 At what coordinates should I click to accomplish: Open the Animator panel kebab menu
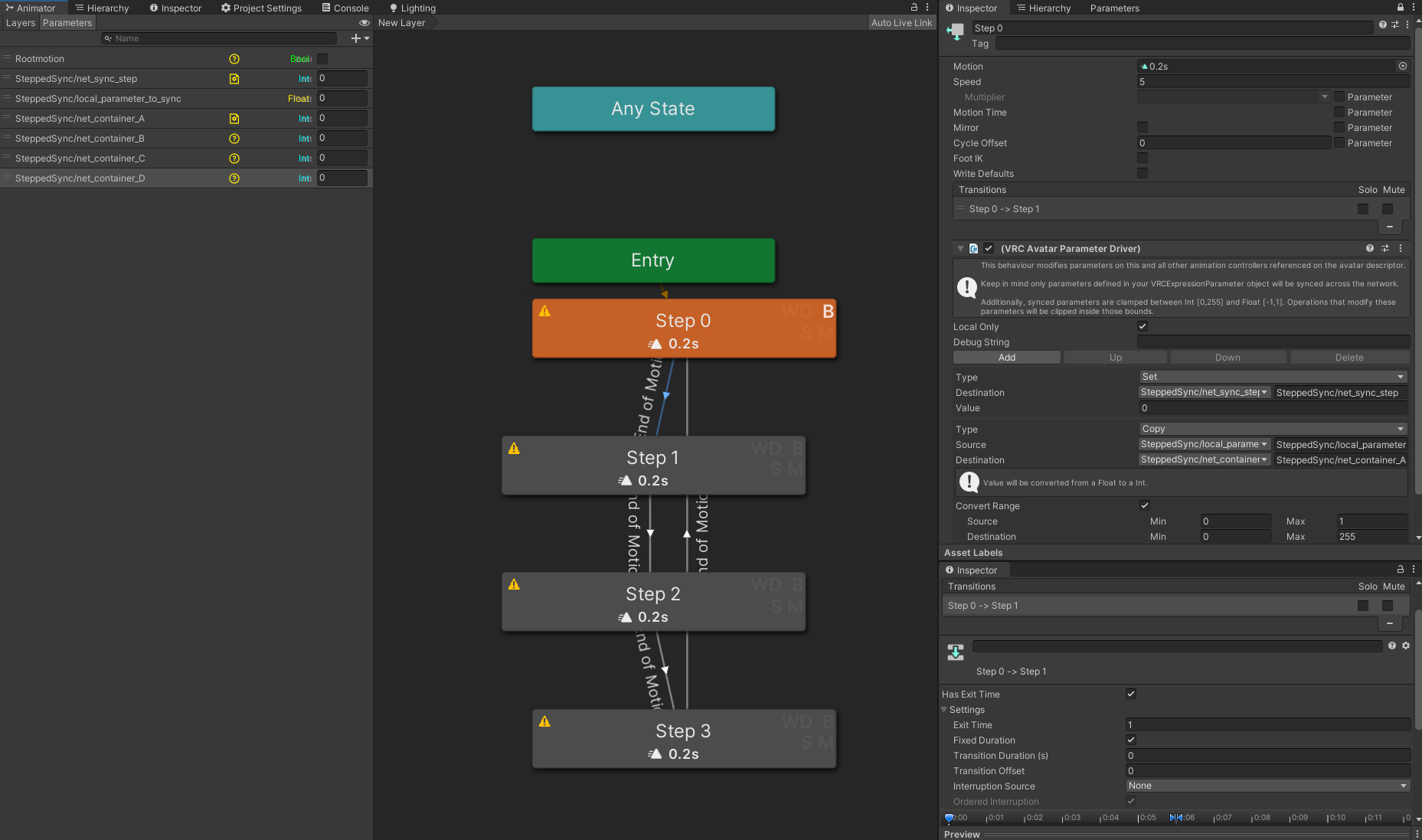pyautogui.click(x=927, y=7)
